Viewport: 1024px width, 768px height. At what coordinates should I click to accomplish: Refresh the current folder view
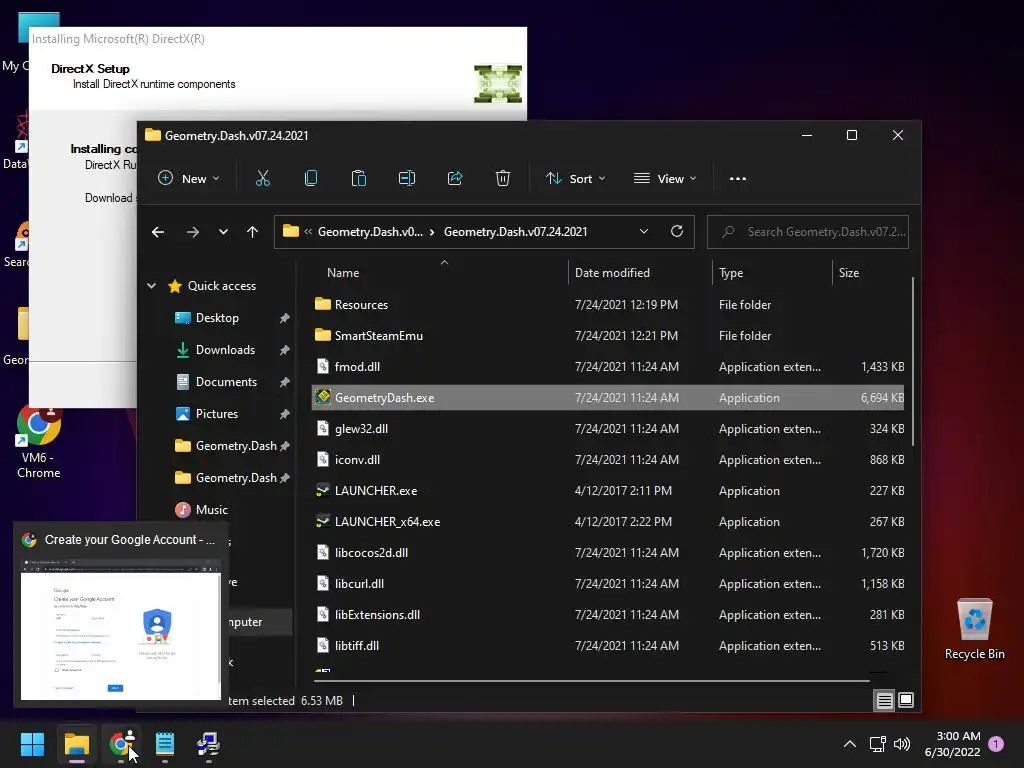pyautogui.click(x=677, y=231)
